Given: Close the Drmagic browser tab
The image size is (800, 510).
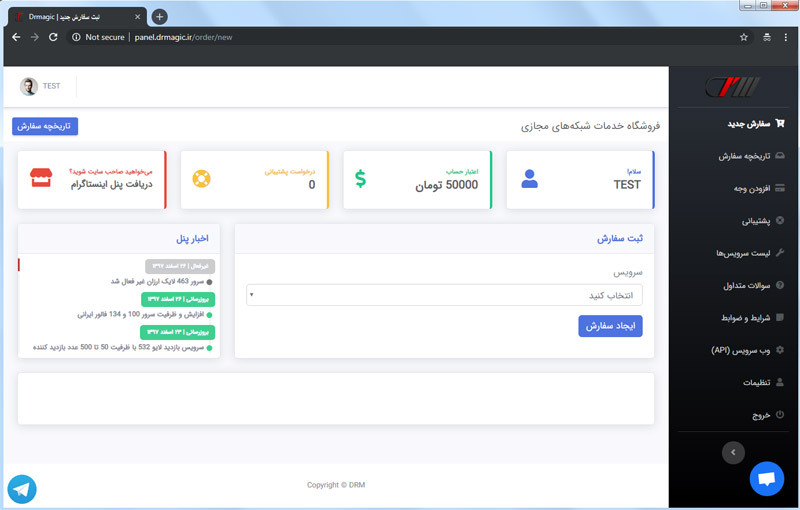Looking at the screenshot, I should [x=137, y=17].
